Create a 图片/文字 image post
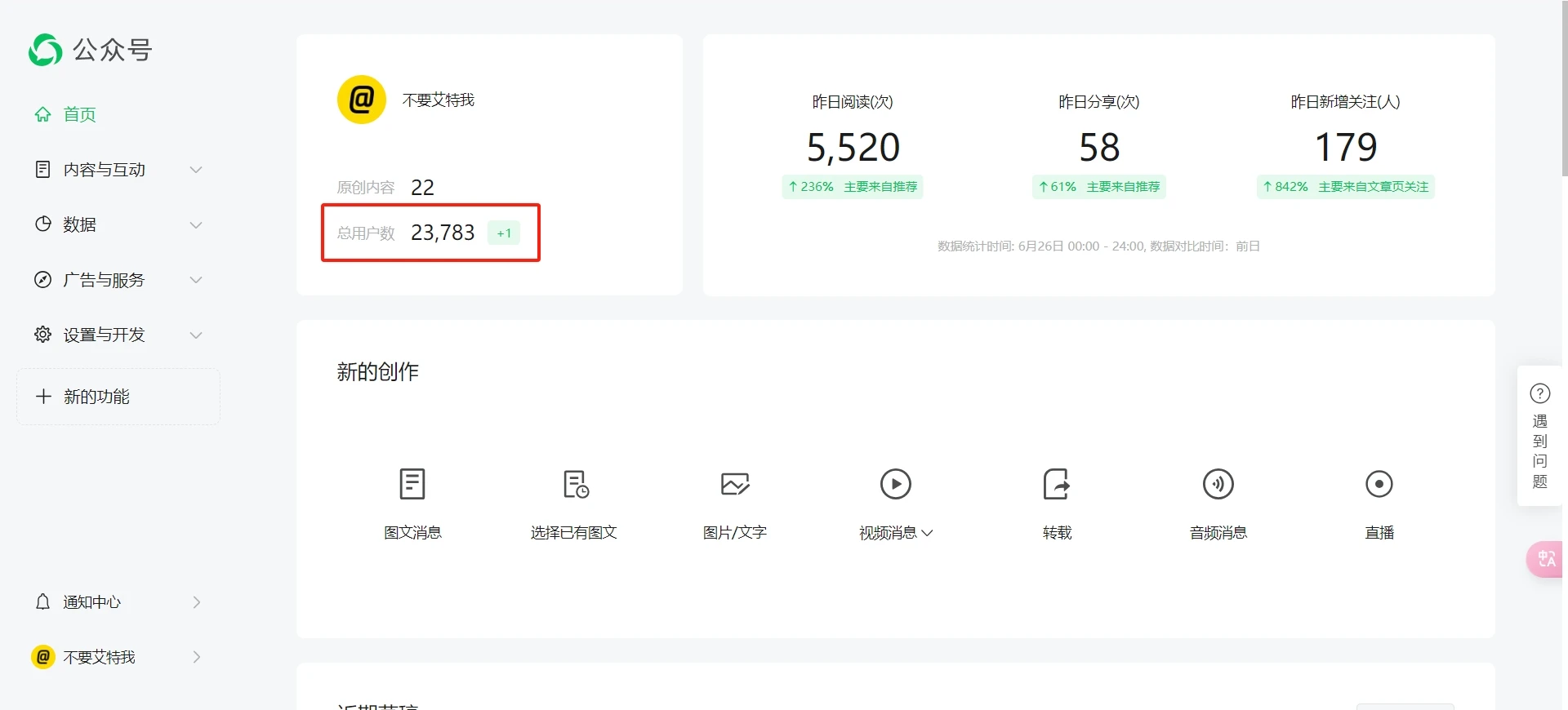Image resolution: width=1568 pixels, height=710 pixels. [x=735, y=484]
